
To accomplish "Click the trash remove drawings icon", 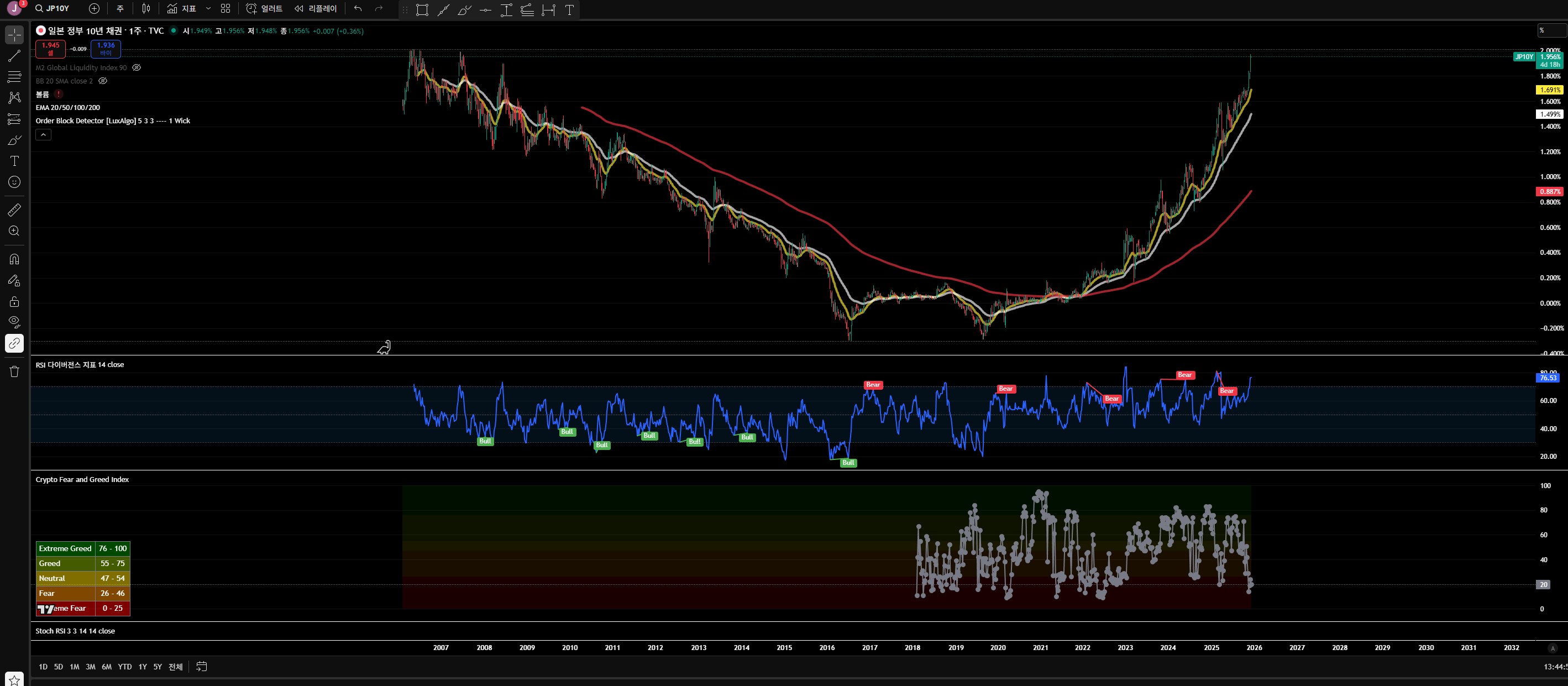I will 14,371.
